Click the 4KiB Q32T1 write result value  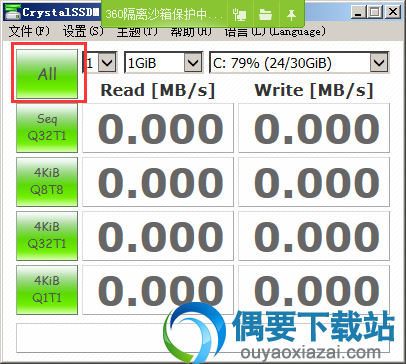pos(314,236)
